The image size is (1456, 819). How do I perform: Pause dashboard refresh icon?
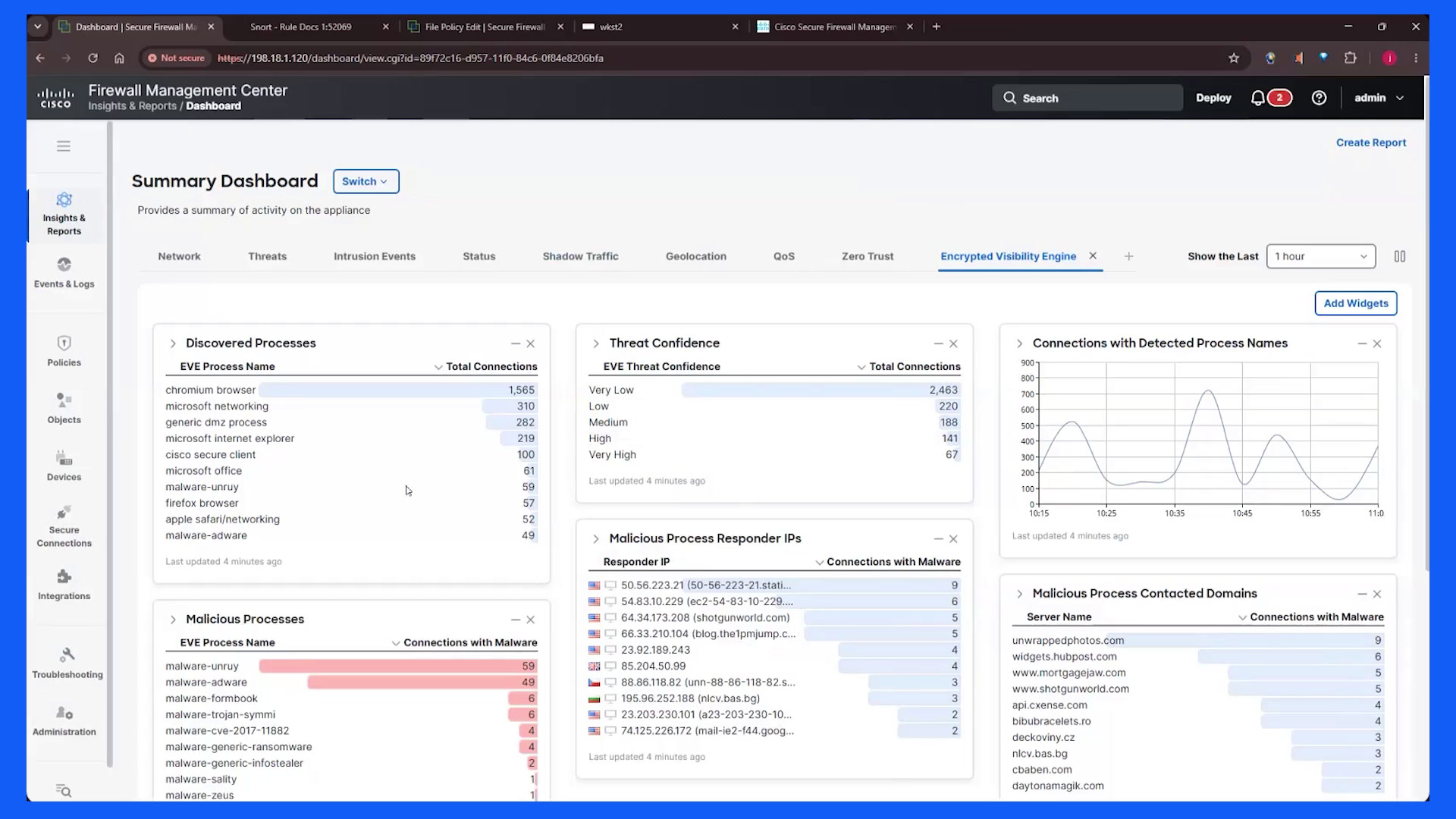click(x=1400, y=256)
